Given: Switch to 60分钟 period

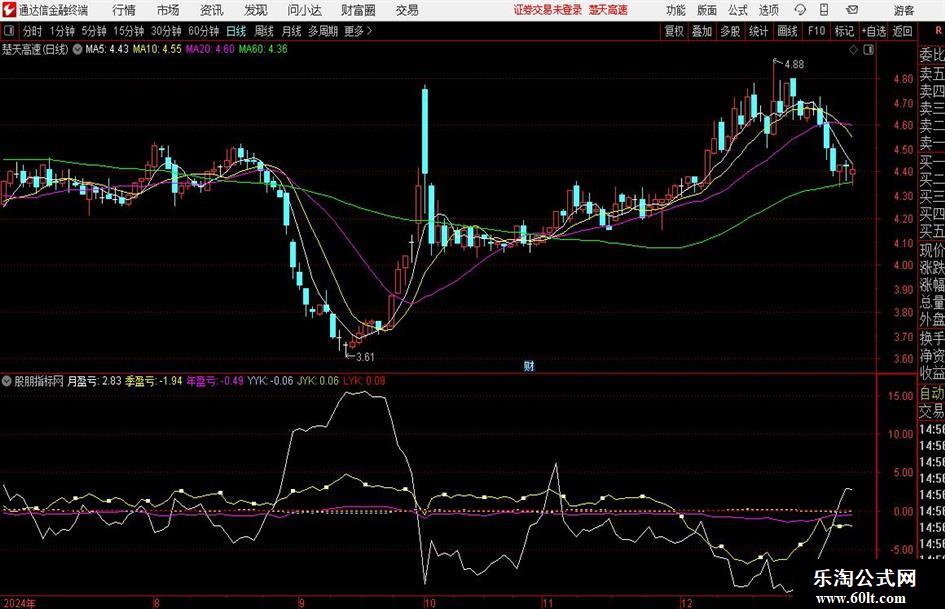Looking at the screenshot, I should pos(203,31).
